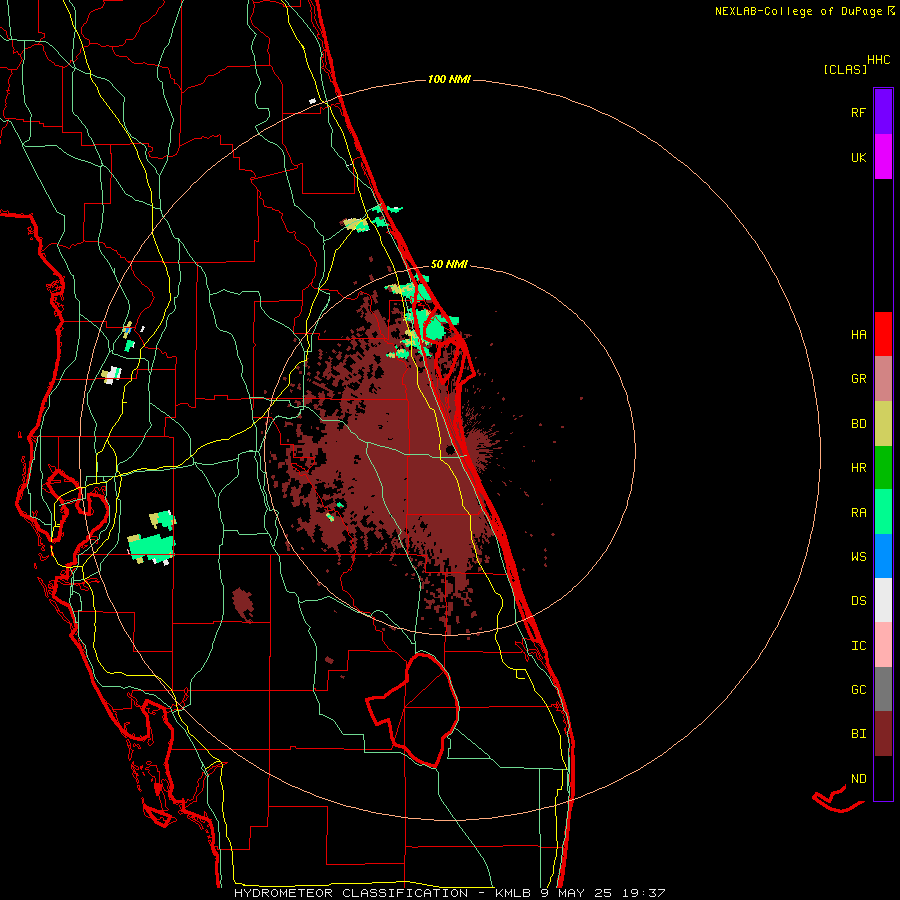Click the UK magenta legend swatch
Screen dimensions: 900x900
(x=883, y=157)
